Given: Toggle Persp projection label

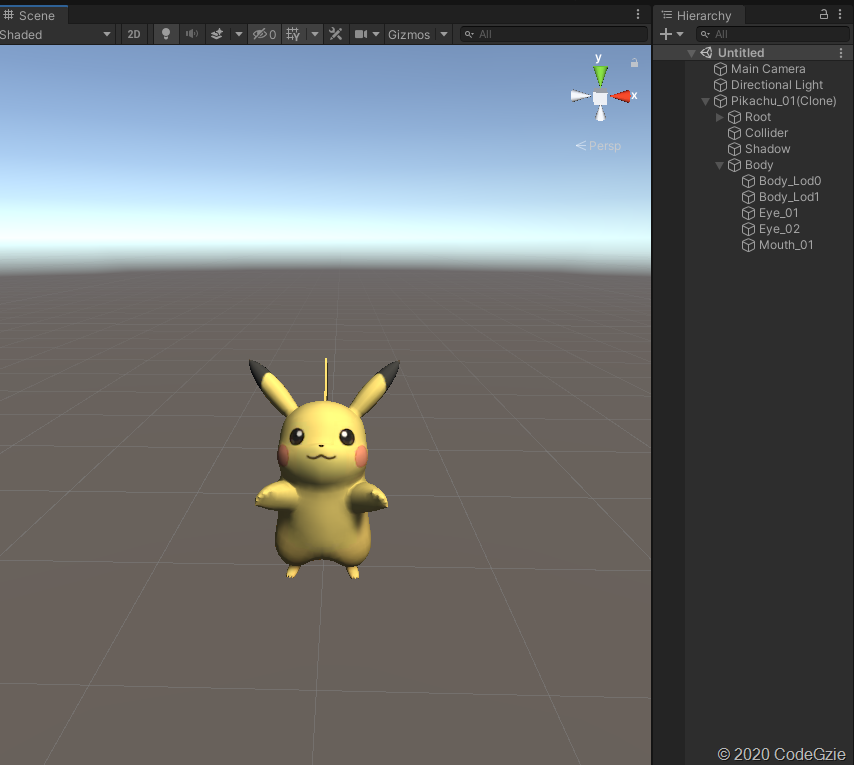Looking at the screenshot, I should (x=598, y=146).
